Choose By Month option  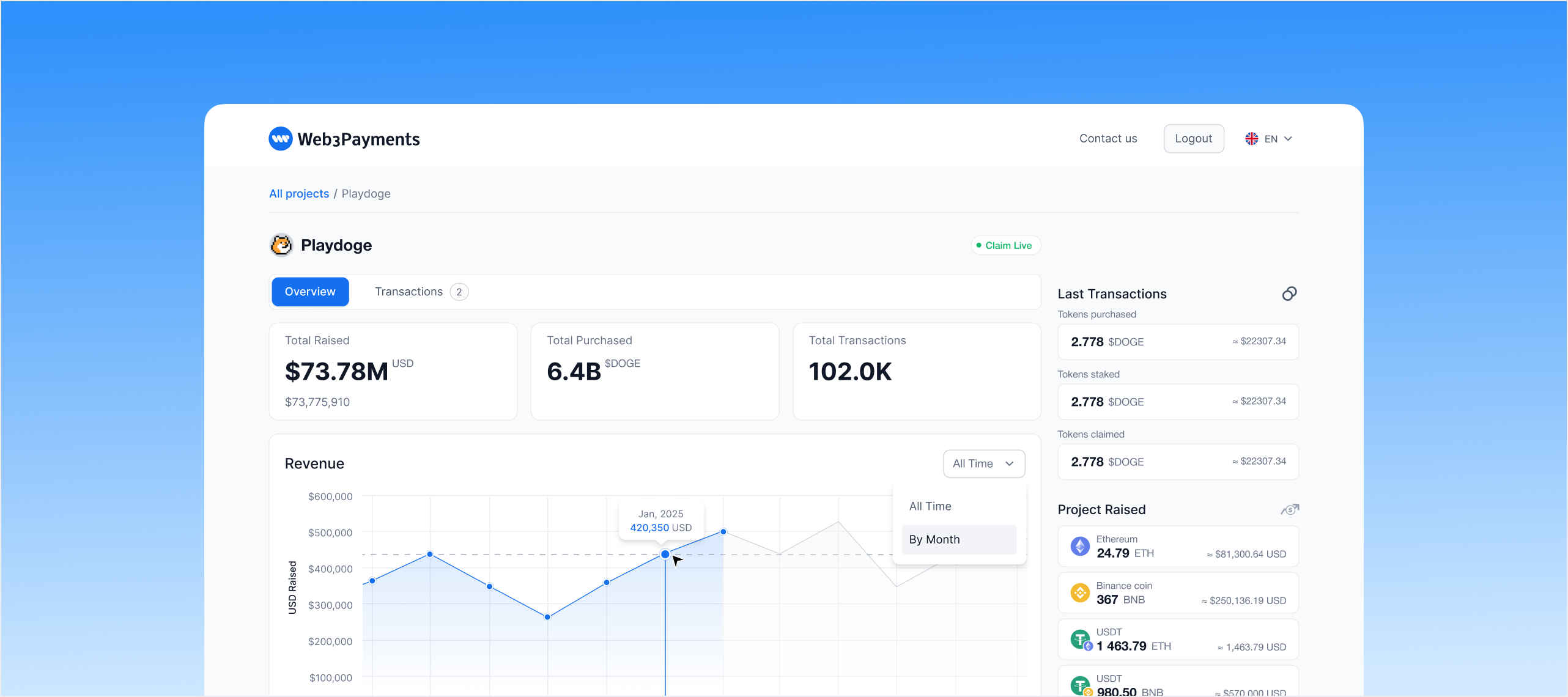click(x=958, y=540)
